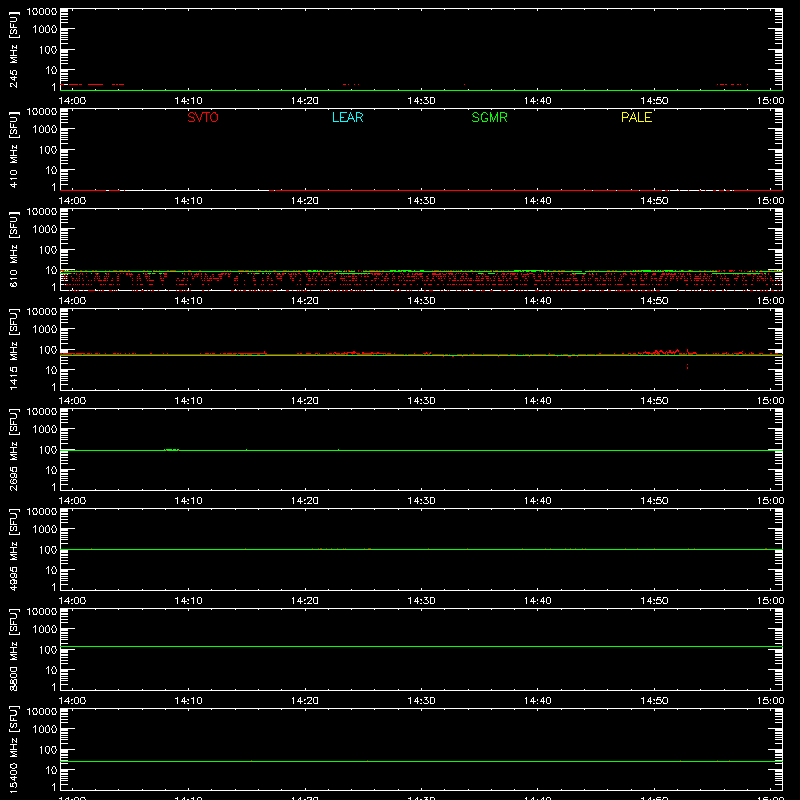800x800 pixels.
Task: Click 14:30 tick label below 410 MHz plot
Action: point(421,201)
